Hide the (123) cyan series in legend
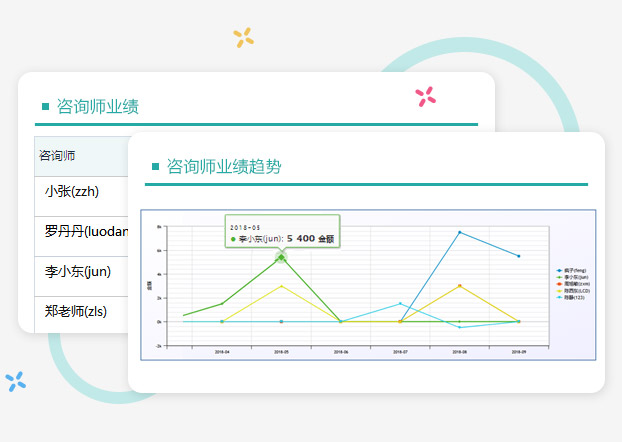Viewport: 622px width, 442px height. [573, 298]
